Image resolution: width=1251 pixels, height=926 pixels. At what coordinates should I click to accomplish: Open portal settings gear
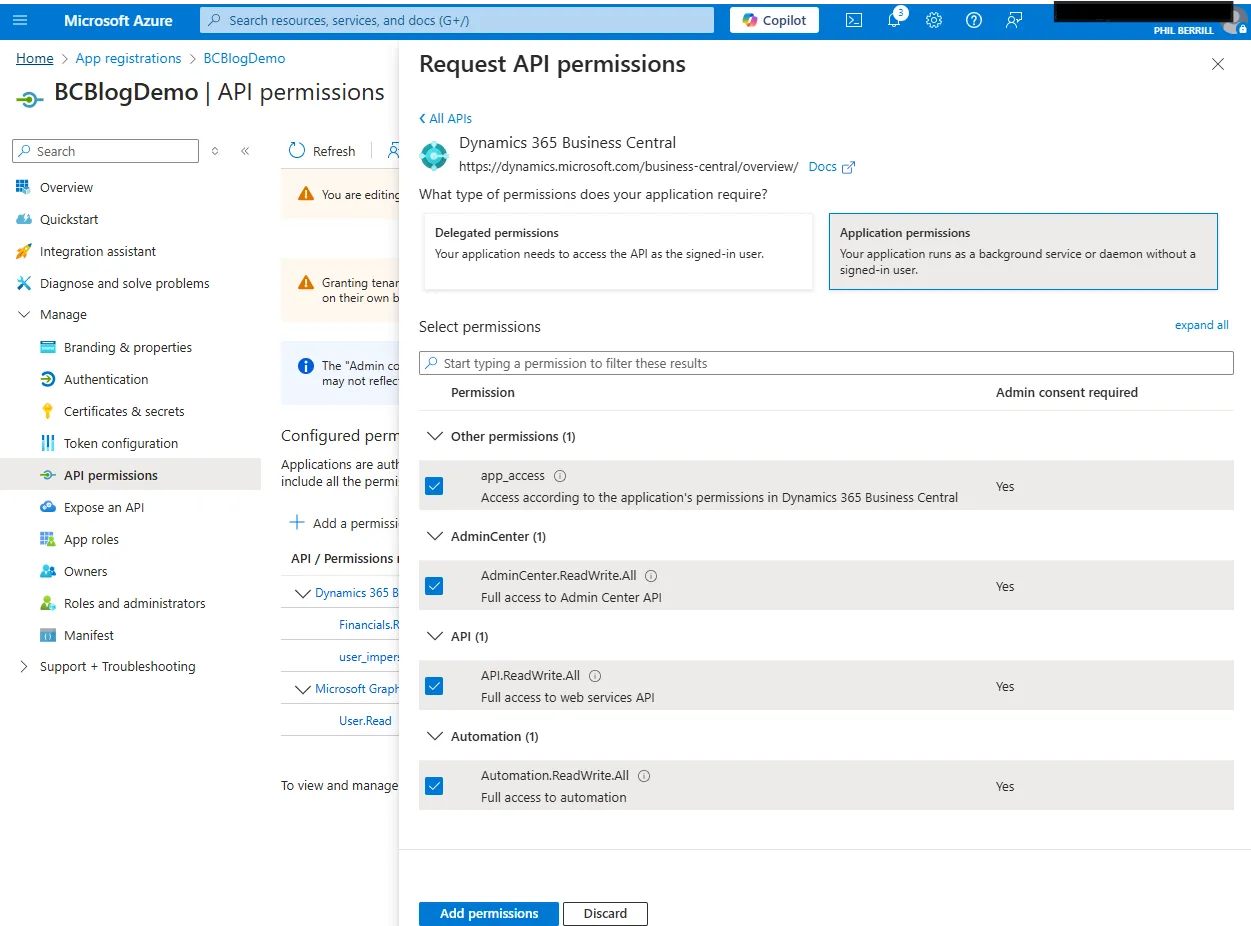coord(934,20)
